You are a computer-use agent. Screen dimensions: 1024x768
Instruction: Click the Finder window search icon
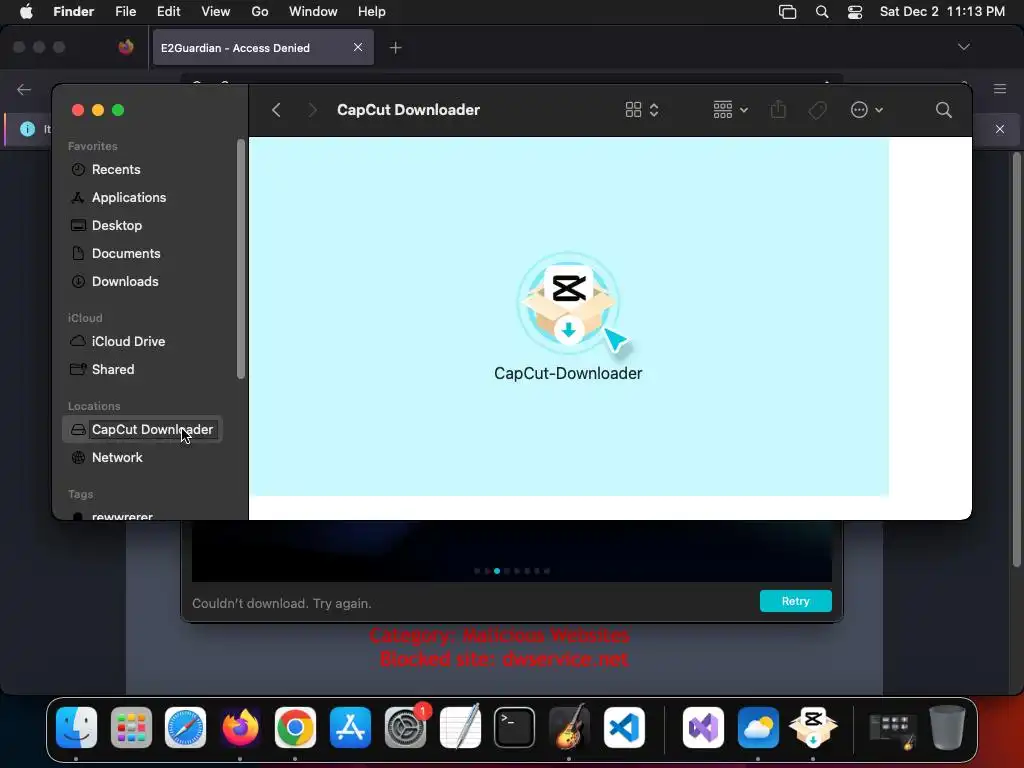[943, 110]
